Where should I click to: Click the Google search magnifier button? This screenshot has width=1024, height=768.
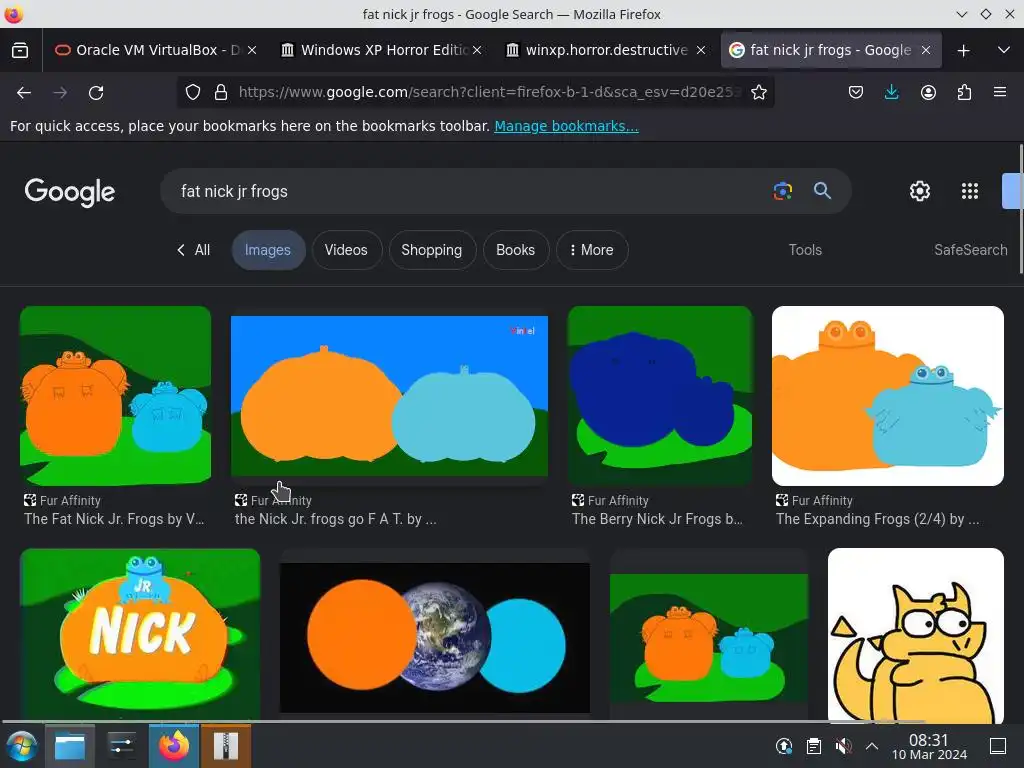822,191
